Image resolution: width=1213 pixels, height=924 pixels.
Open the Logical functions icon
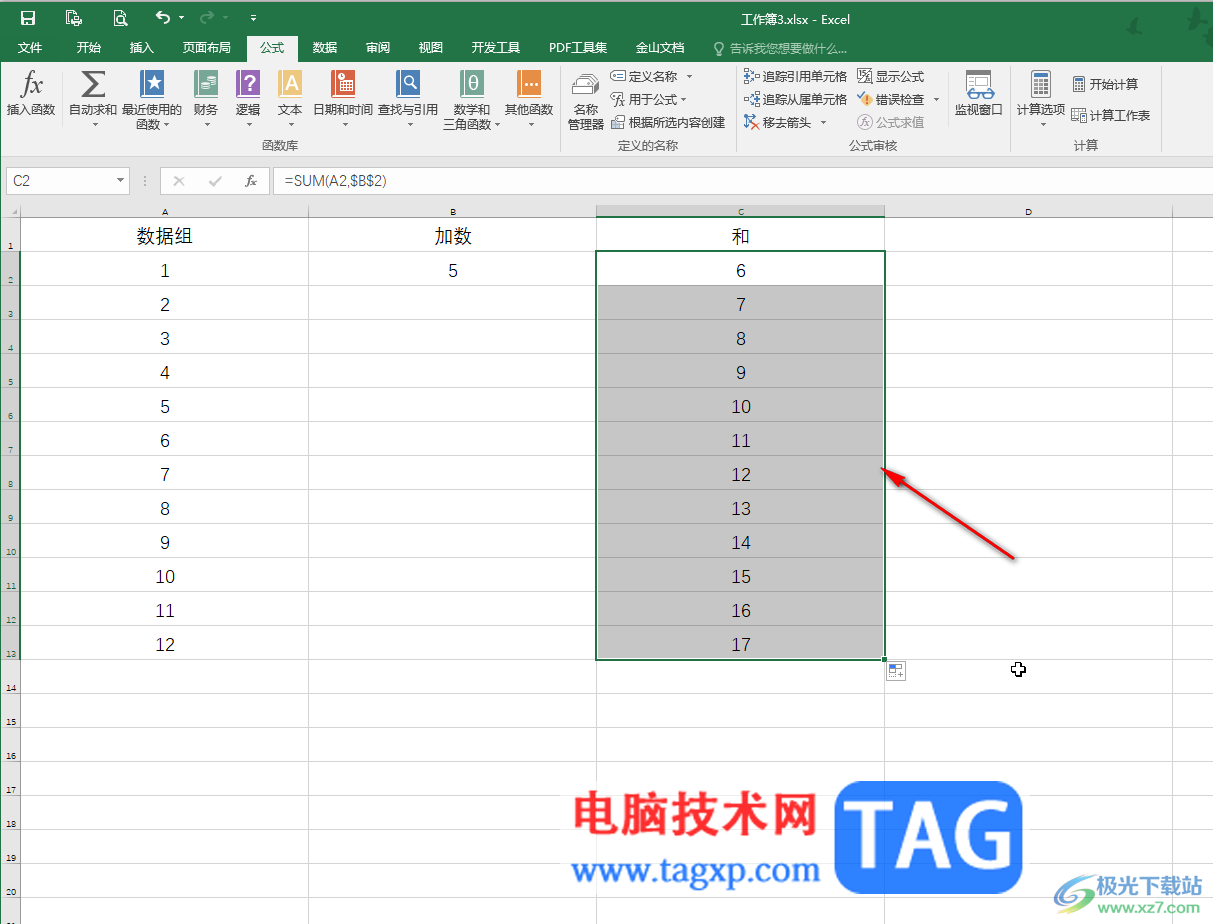[248, 85]
